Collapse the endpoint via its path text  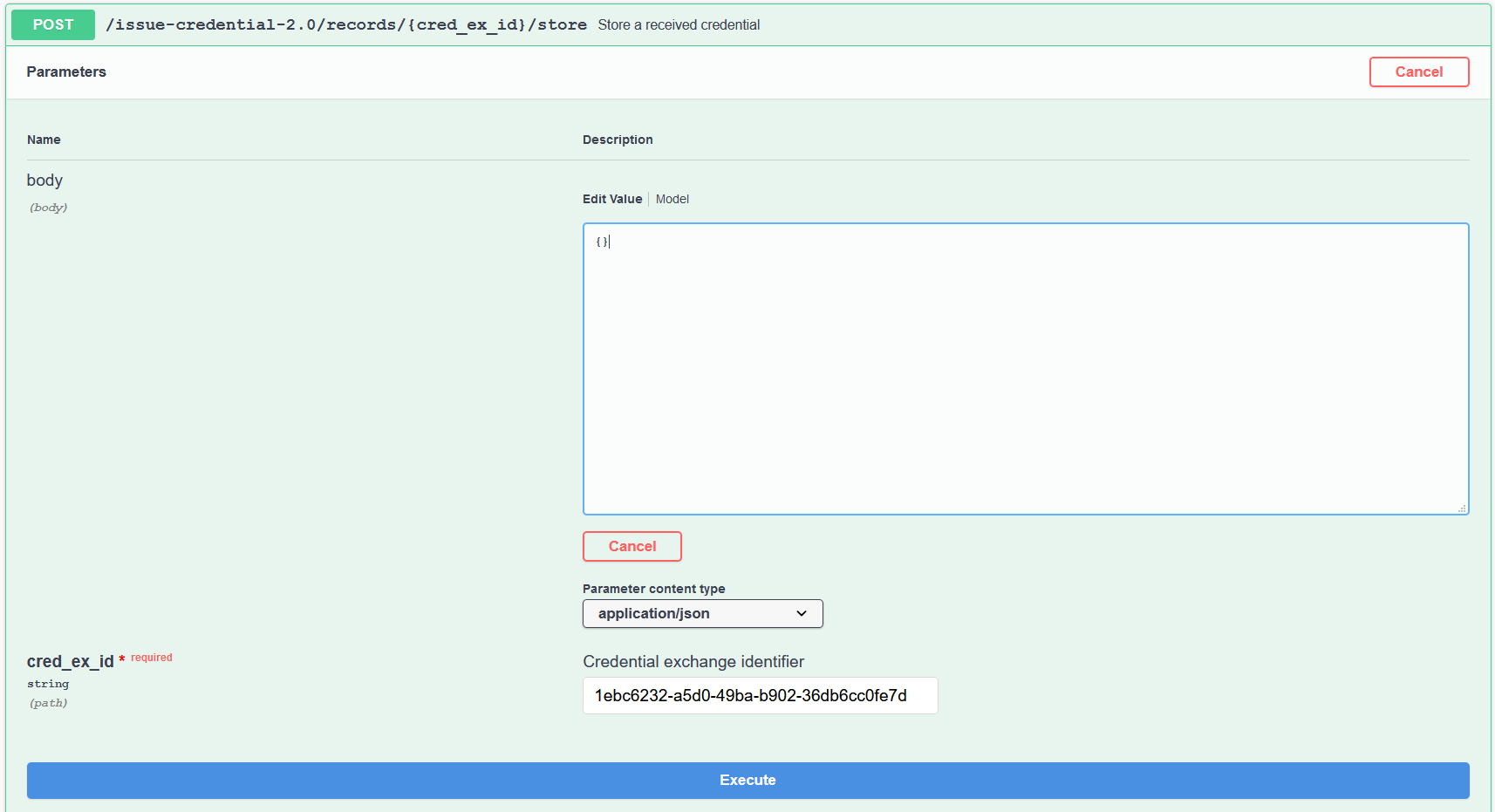345,24
